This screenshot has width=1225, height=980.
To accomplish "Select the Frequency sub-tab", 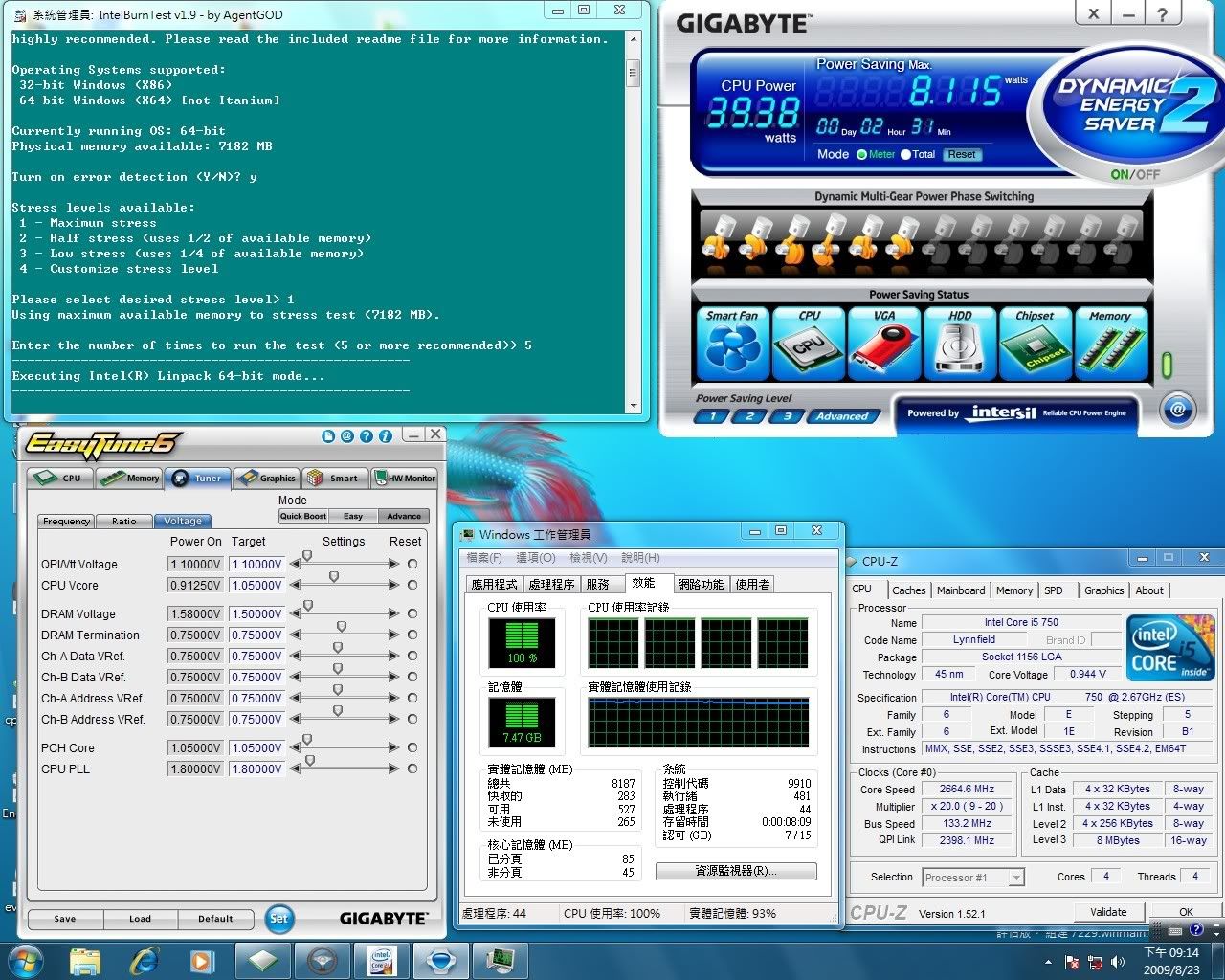I will (x=66, y=521).
